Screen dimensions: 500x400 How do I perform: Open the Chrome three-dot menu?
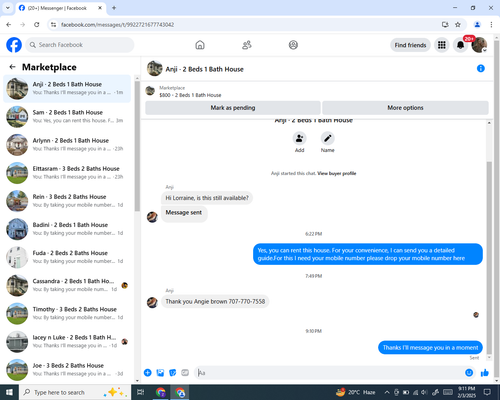pyautogui.click(x=491, y=25)
